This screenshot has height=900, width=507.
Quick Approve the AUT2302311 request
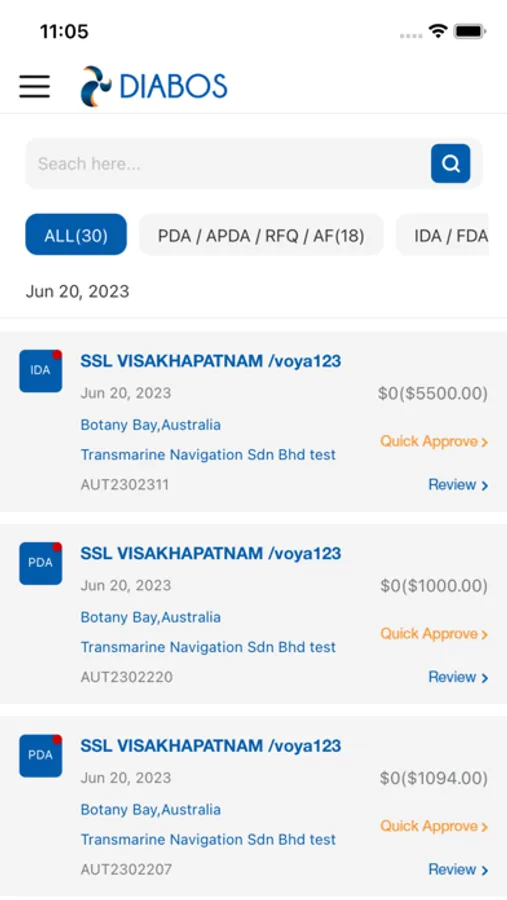tap(434, 441)
